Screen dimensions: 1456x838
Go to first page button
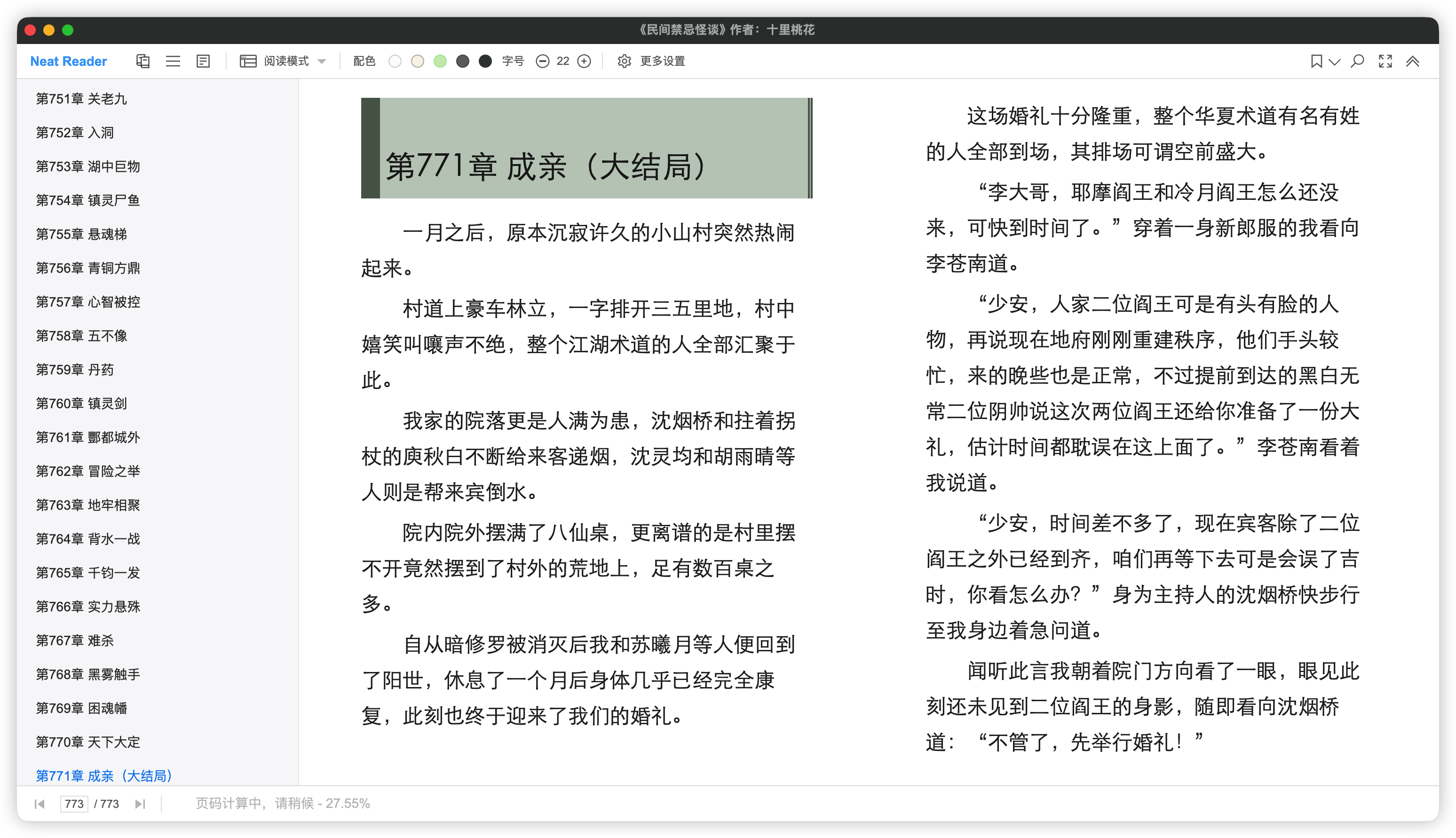pyautogui.click(x=40, y=804)
